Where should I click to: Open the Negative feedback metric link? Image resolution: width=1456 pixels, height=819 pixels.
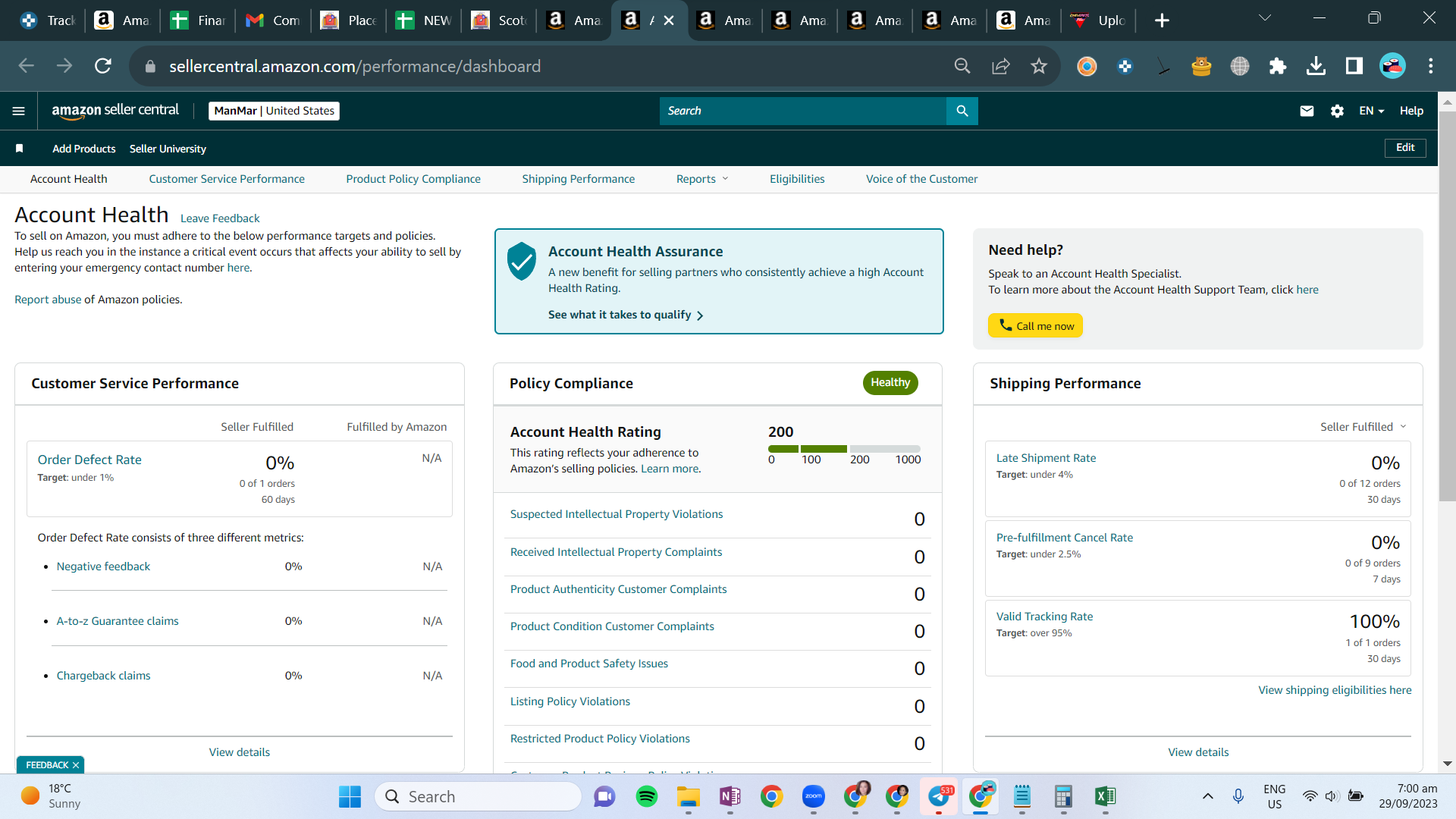pyautogui.click(x=103, y=566)
